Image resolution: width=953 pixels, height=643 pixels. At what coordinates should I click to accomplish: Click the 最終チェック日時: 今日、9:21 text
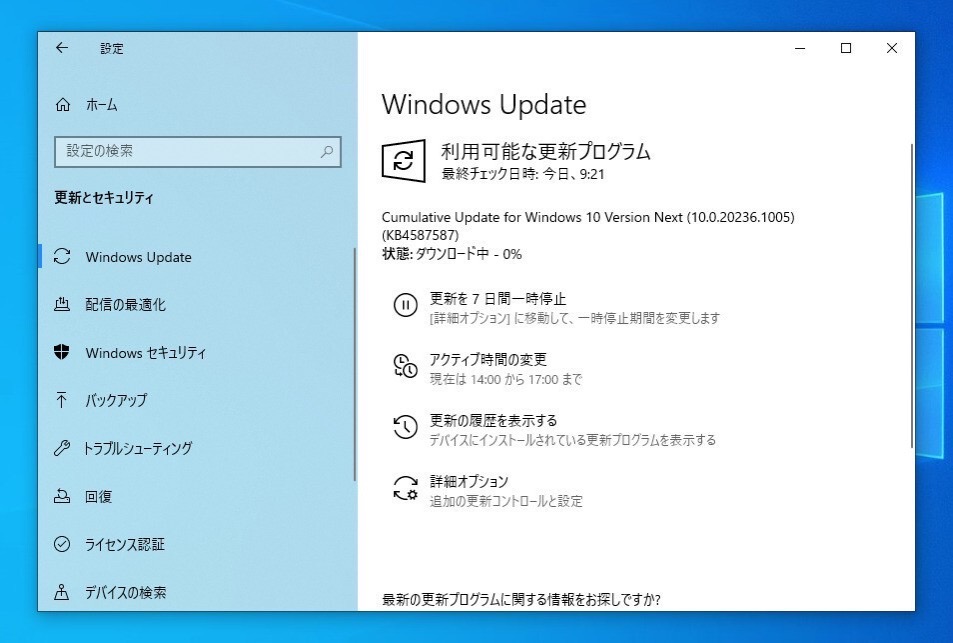pyautogui.click(x=523, y=174)
